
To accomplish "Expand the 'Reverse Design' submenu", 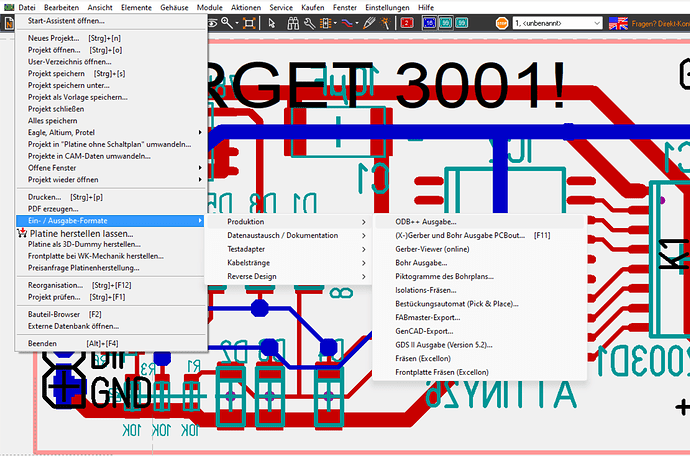I will pyautogui.click(x=289, y=276).
